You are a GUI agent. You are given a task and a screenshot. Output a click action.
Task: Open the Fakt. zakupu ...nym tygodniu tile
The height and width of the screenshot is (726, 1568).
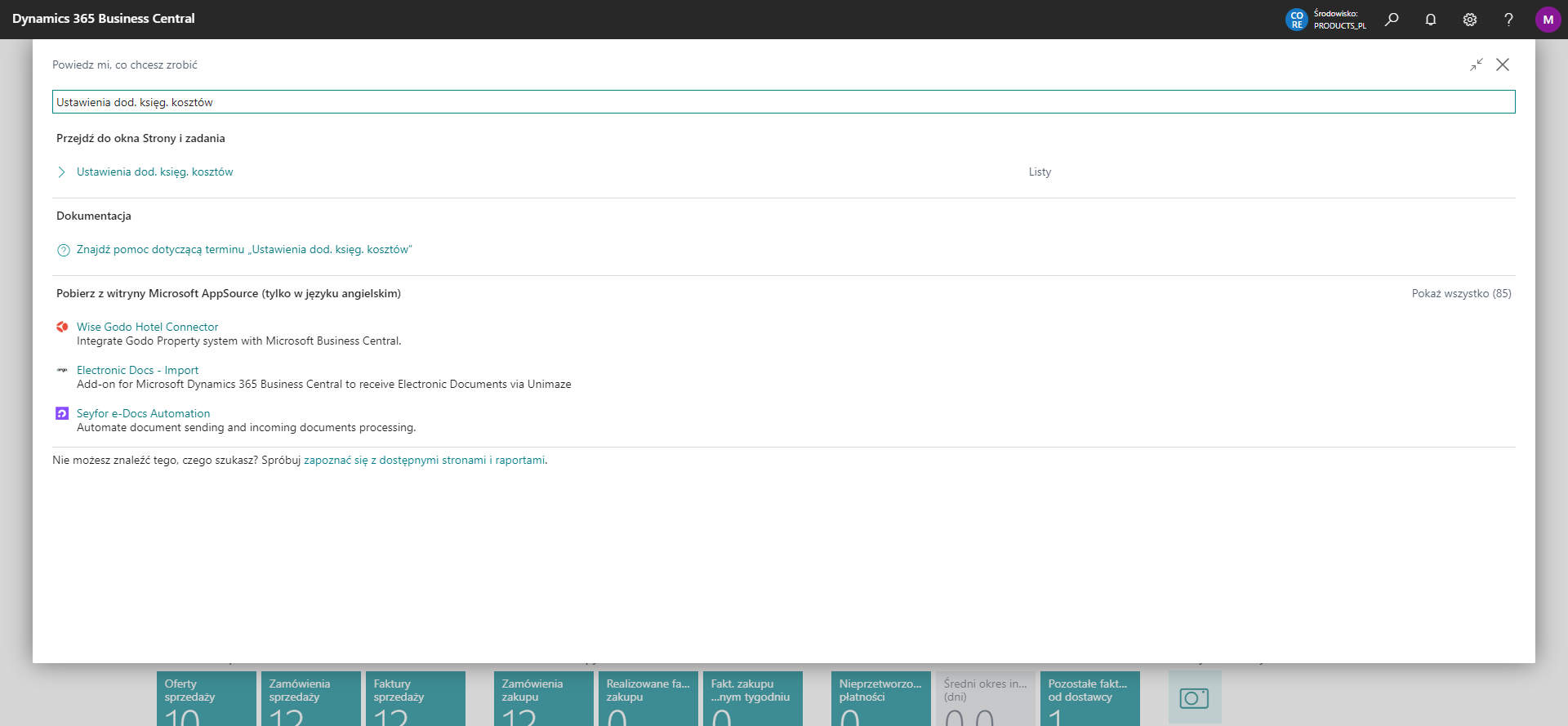click(x=753, y=698)
